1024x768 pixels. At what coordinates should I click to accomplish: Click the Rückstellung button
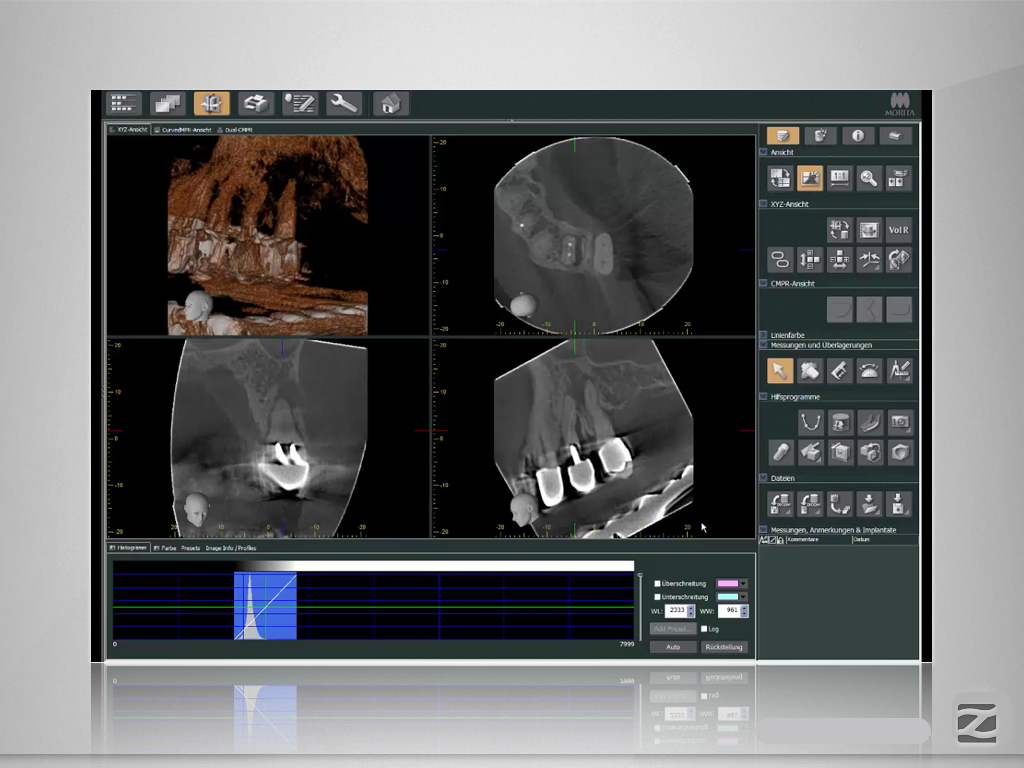pyautogui.click(x=724, y=647)
